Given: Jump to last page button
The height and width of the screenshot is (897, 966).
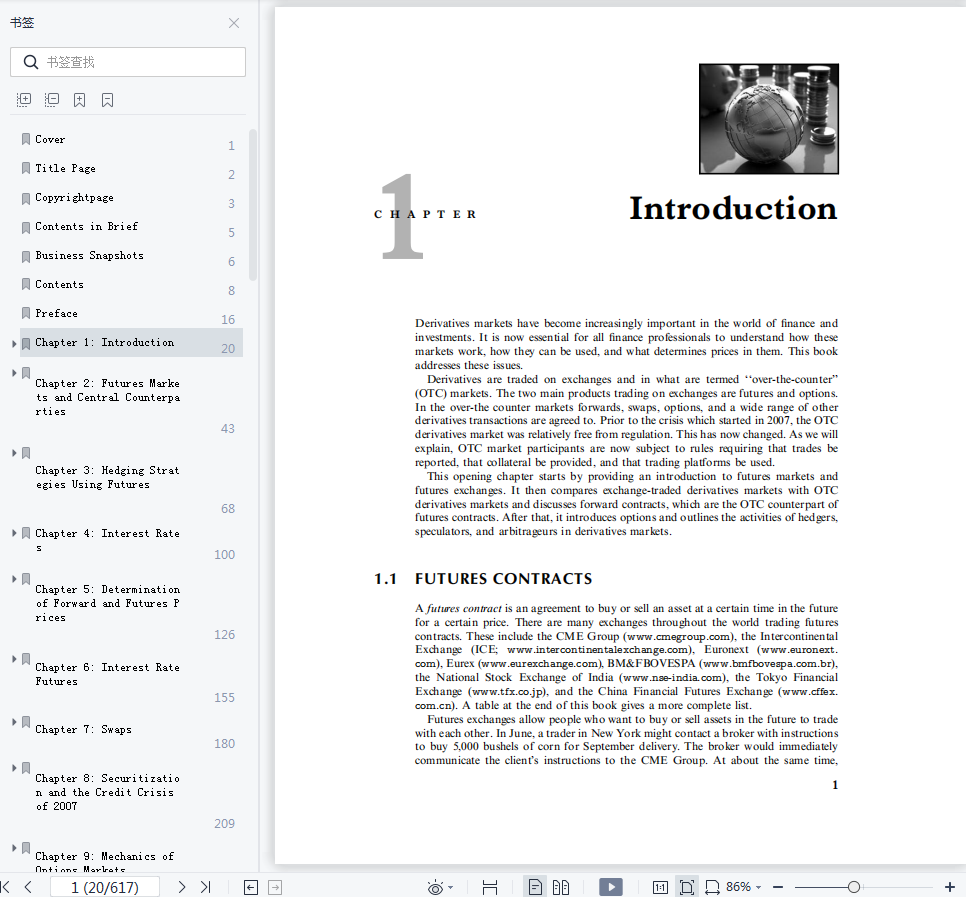Looking at the screenshot, I should pos(206,887).
